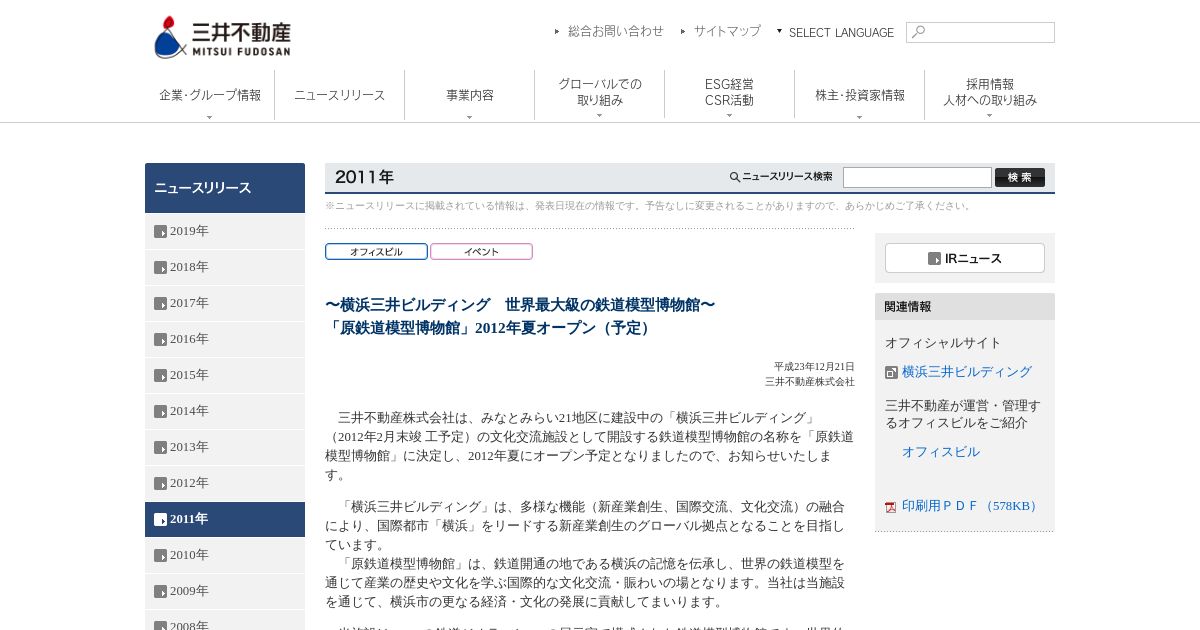Expand the グローバルでの取り組み menu
Viewport: 1200px width, 630px height.
(x=600, y=96)
